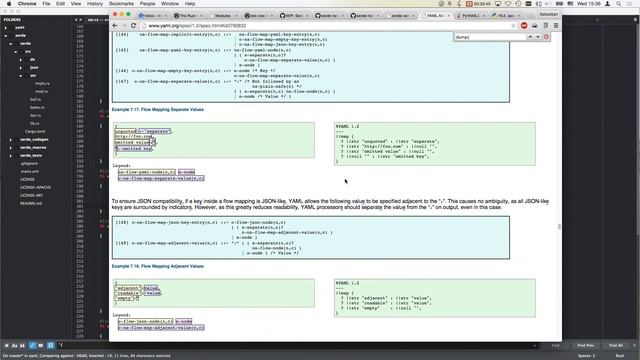Jump to next find-in-page match
The image size is (640, 360).
(538, 37)
